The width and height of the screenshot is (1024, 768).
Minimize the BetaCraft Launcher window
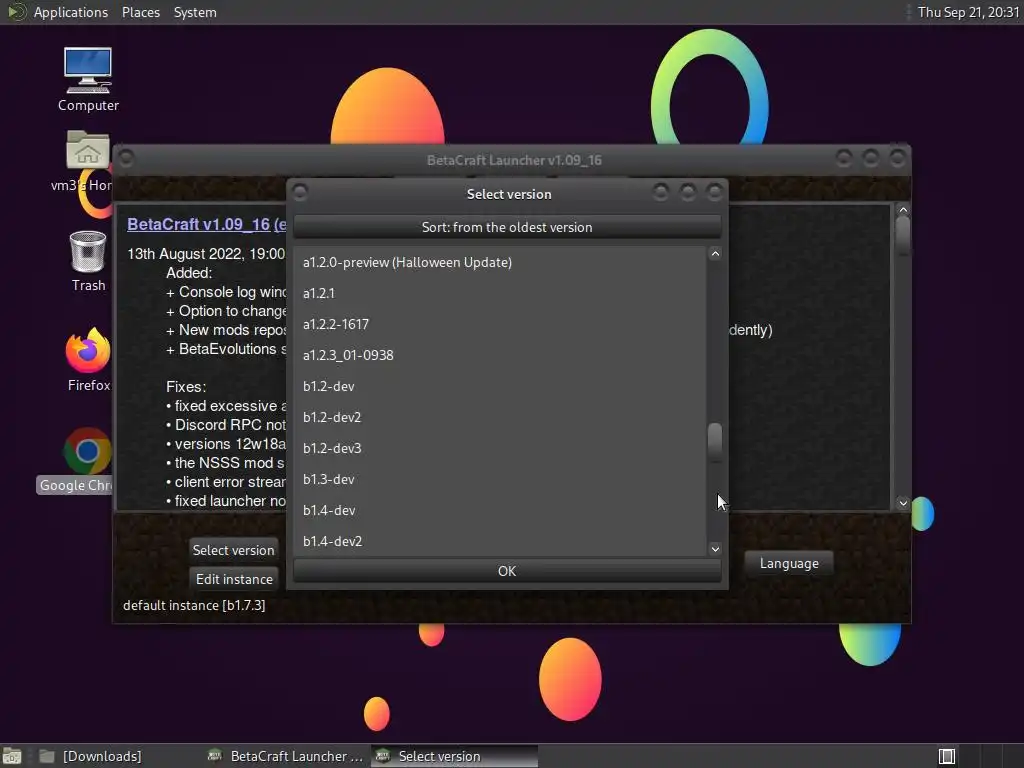tap(844, 157)
